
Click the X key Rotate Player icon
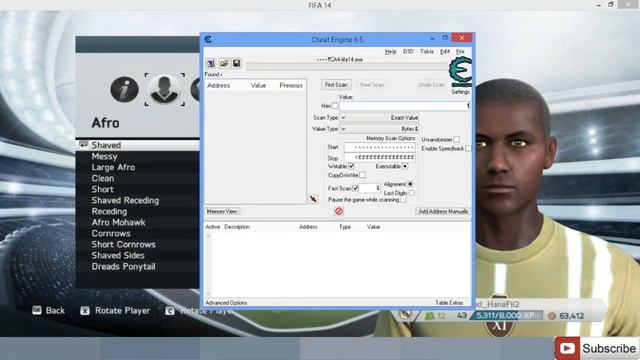point(84,311)
